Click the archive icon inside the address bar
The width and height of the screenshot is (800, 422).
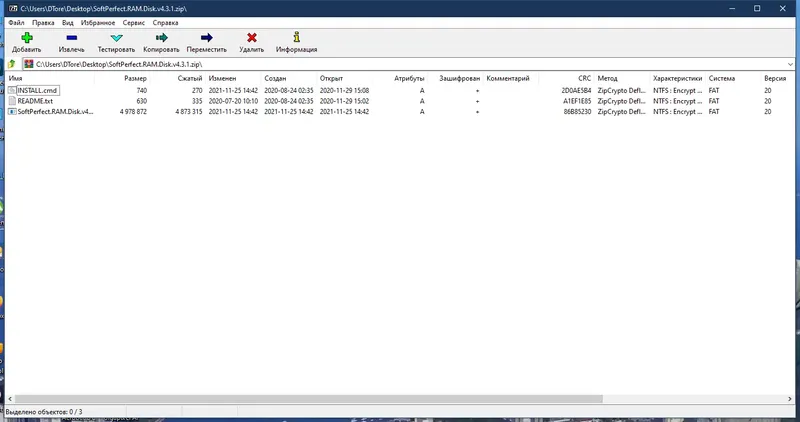[29, 64]
